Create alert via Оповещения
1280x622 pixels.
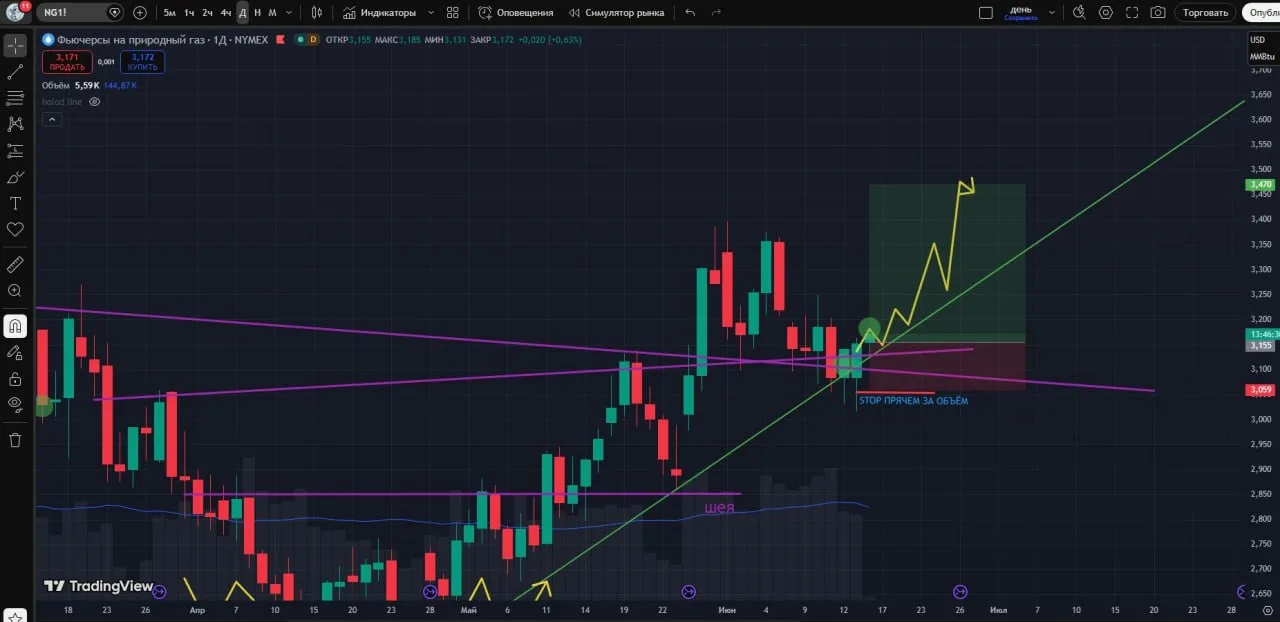point(515,13)
